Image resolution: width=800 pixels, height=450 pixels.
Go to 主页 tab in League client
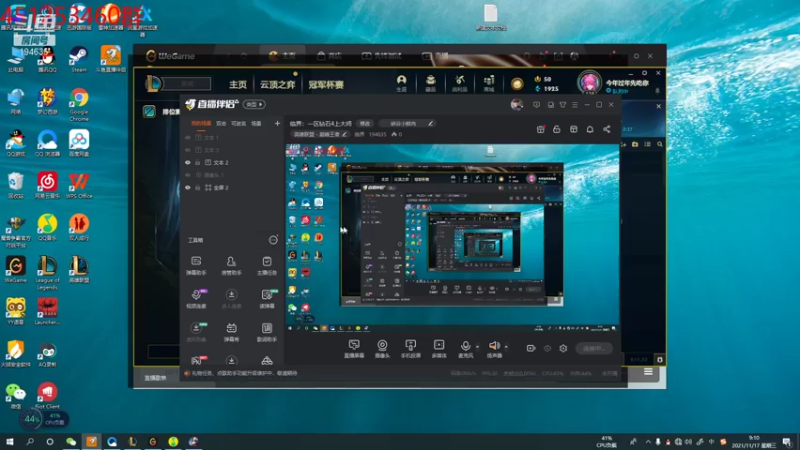coord(238,85)
